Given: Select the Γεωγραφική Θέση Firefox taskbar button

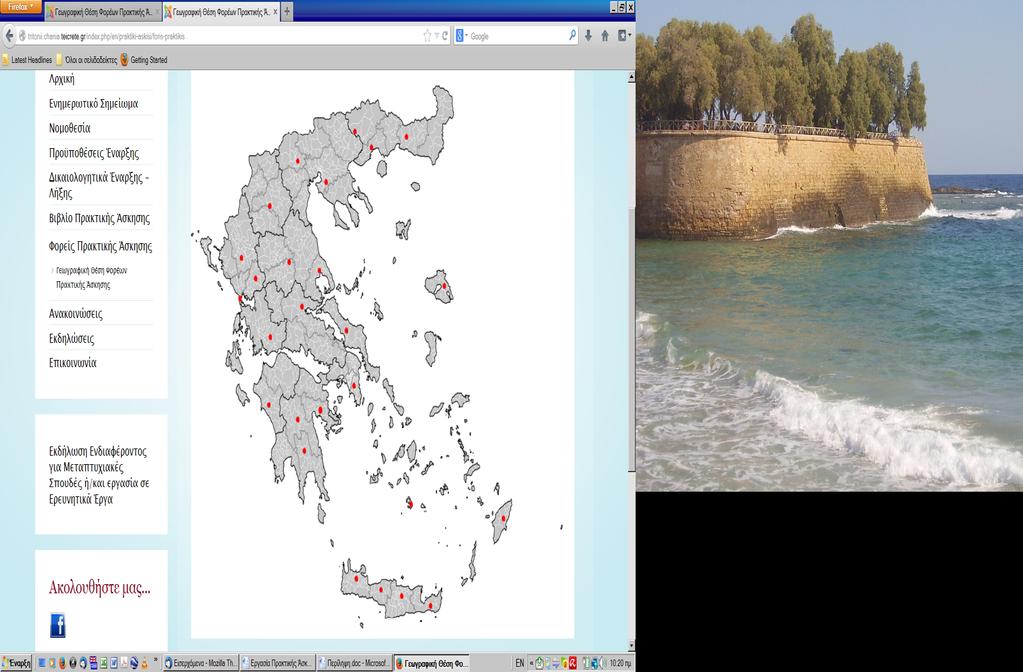Looking at the screenshot, I should [432, 663].
